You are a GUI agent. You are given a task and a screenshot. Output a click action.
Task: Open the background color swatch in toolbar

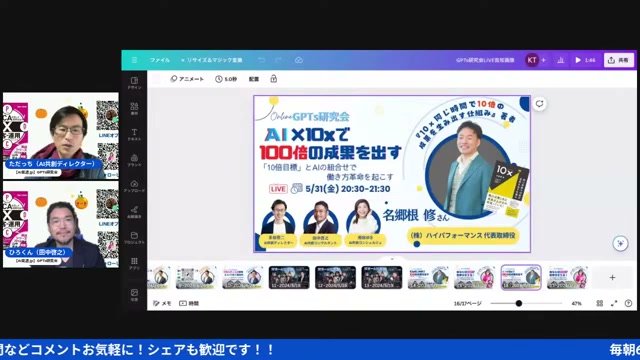tap(156, 79)
